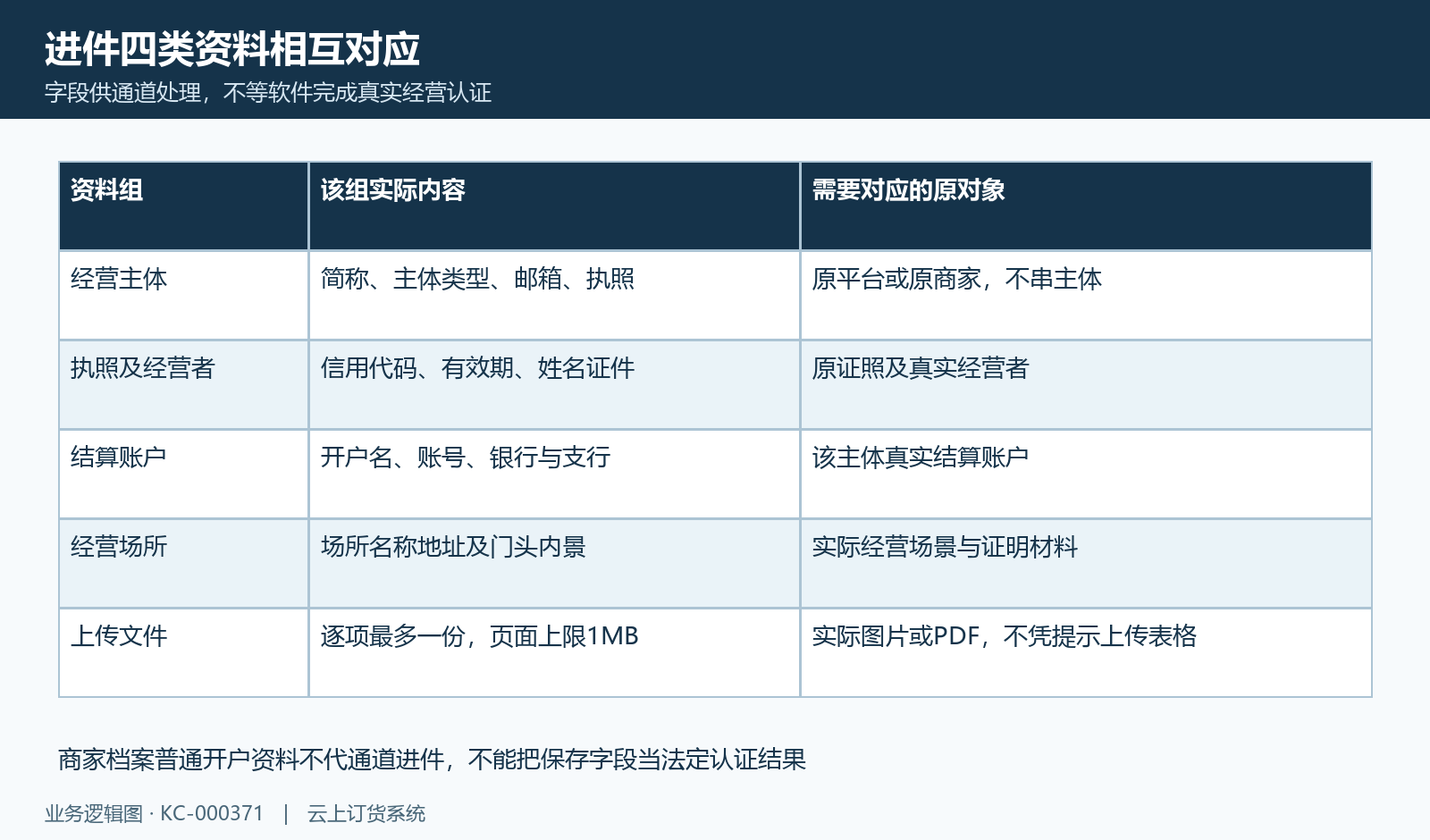Click cell 逐项最多一份，页面上限1MB

click(x=554, y=653)
